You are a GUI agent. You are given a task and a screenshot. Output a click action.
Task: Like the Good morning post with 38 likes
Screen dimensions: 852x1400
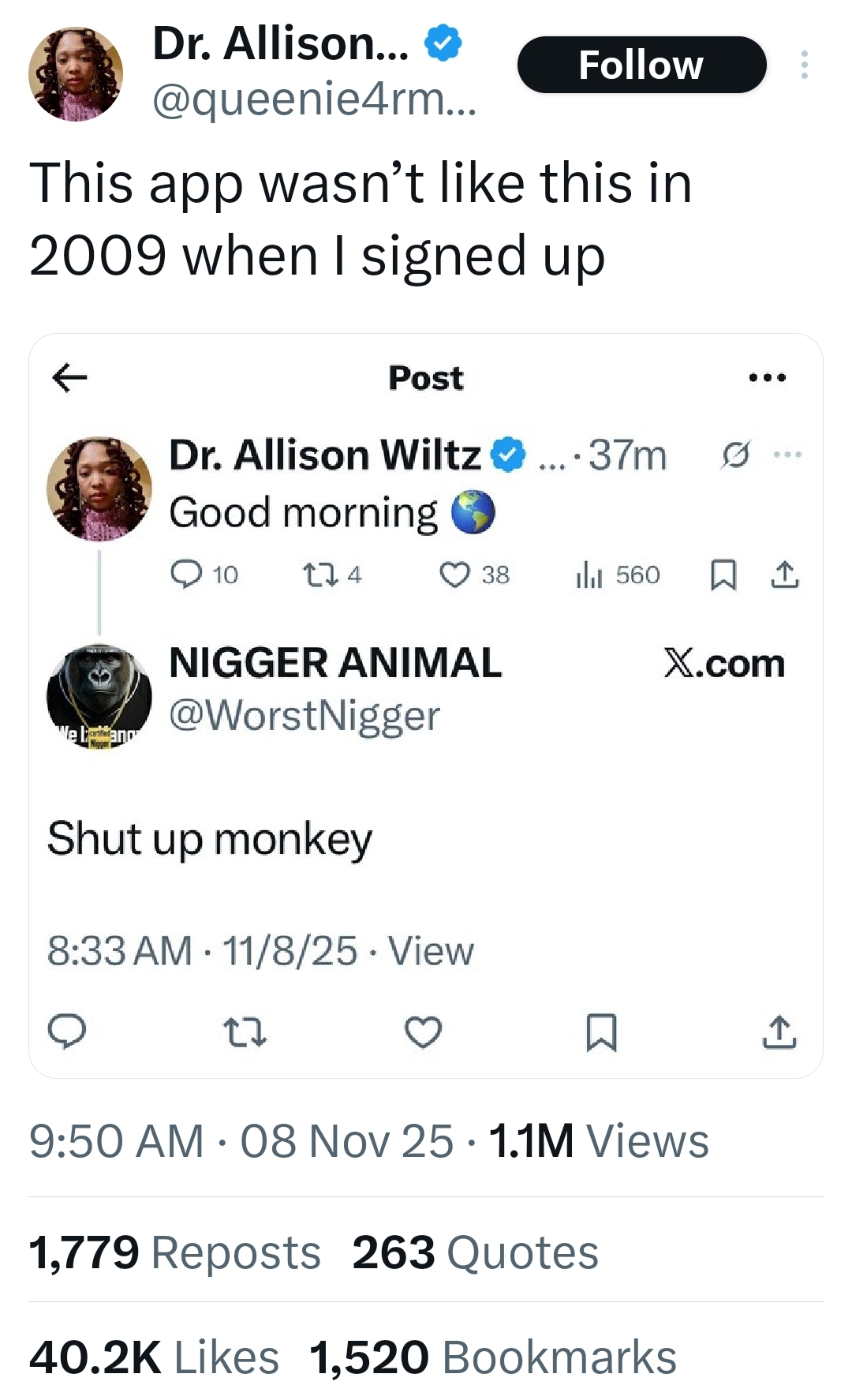(454, 575)
